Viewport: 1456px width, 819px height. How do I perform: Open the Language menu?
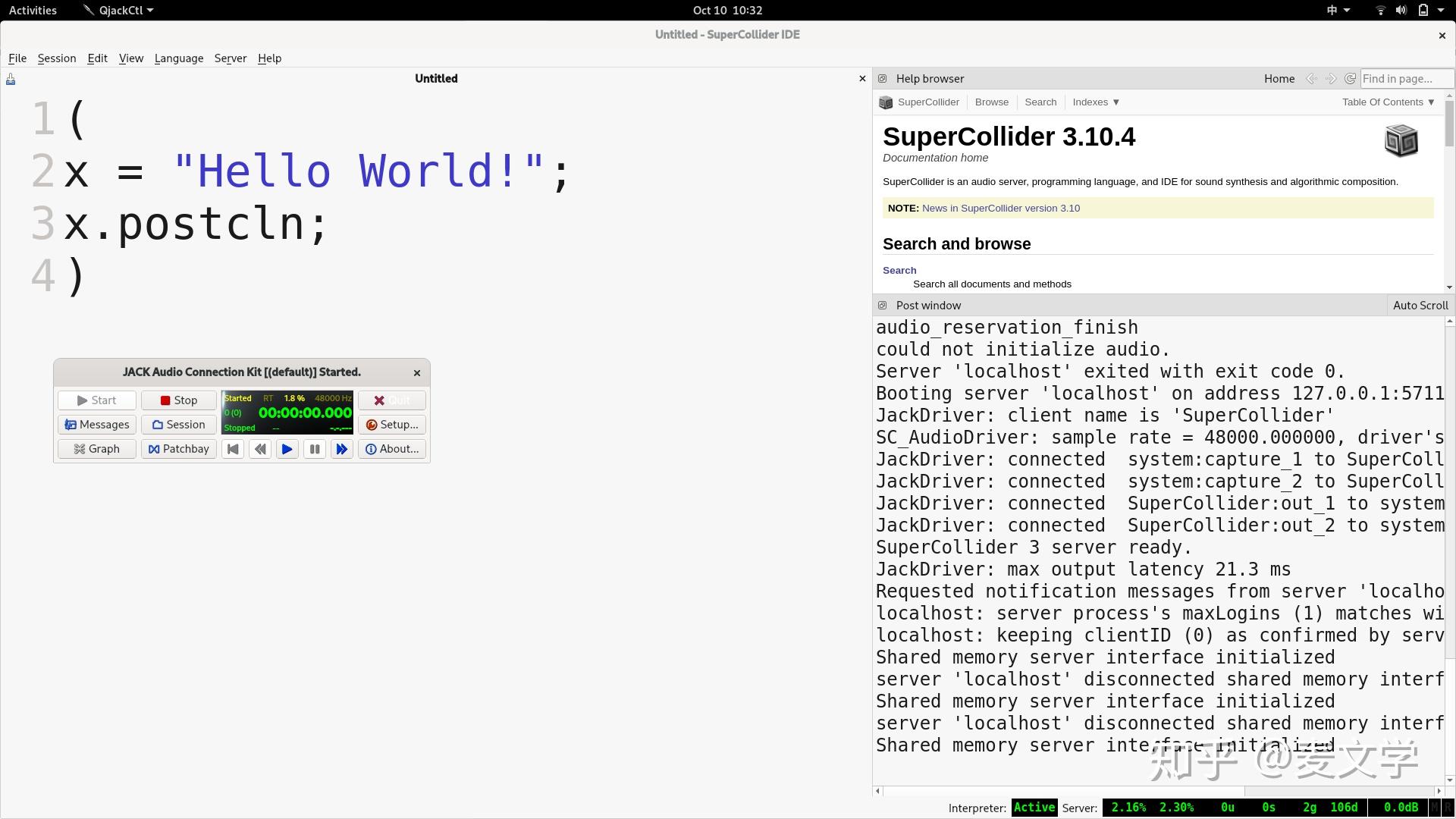(x=179, y=58)
